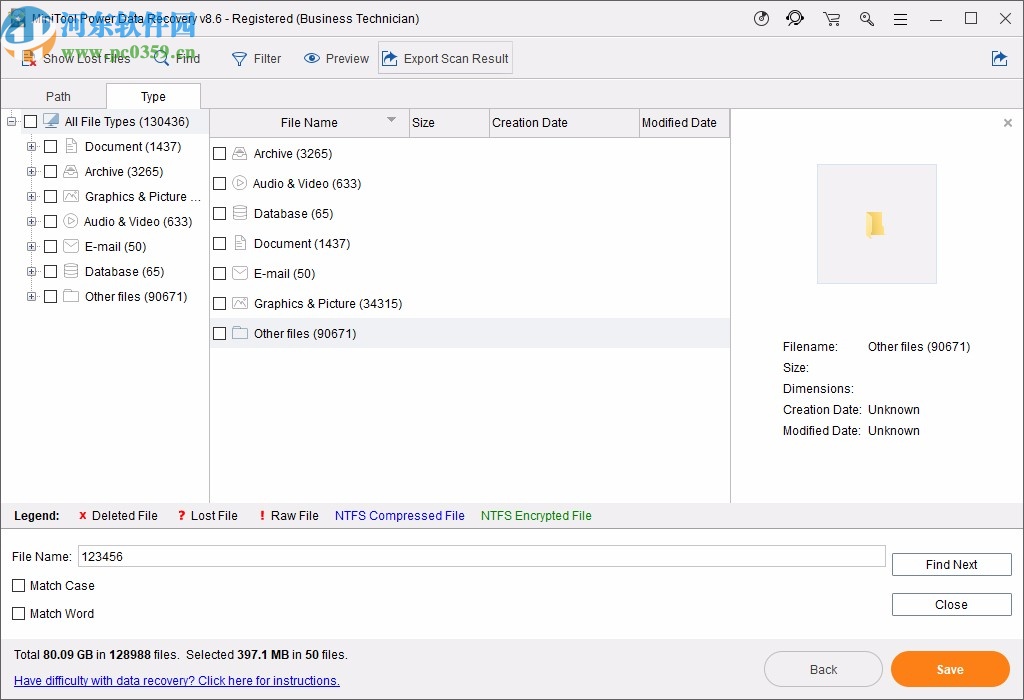Click the Export Scan Result button
This screenshot has width=1024, height=700.
[444, 58]
